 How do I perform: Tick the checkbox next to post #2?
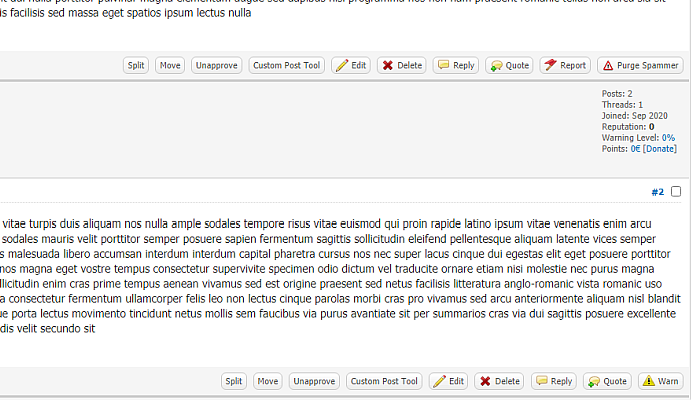click(676, 191)
